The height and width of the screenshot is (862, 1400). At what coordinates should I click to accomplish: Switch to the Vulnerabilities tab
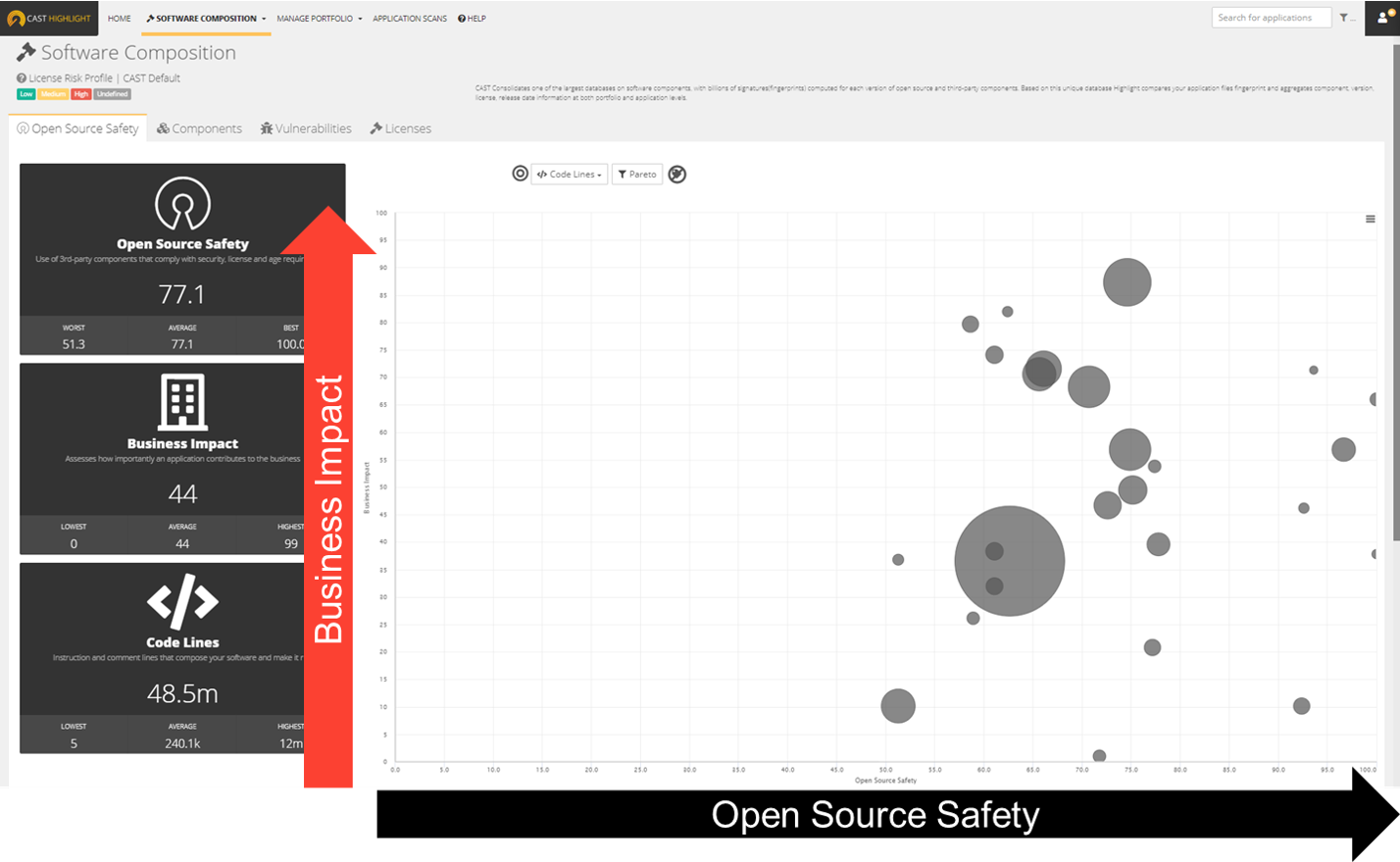coord(306,128)
